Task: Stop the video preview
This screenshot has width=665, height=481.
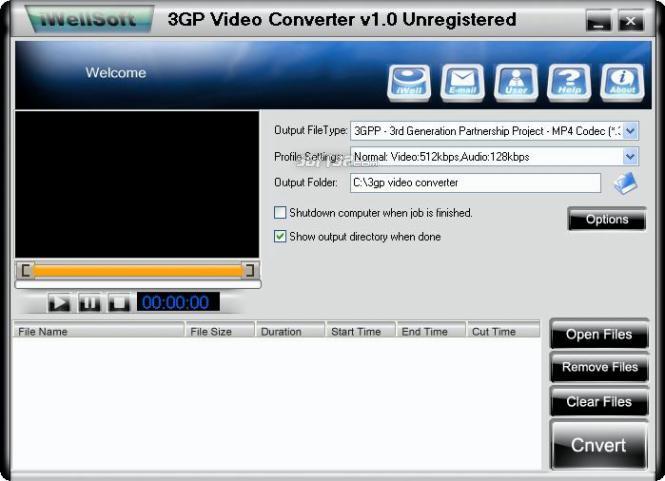Action: [x=119, y=303]
